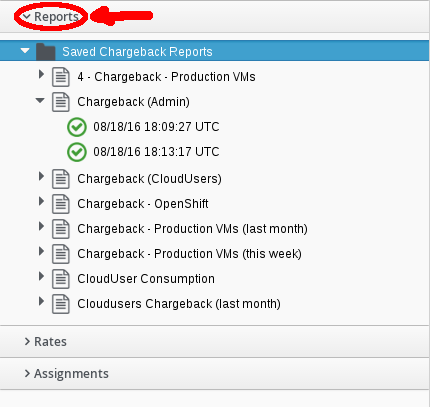Expand Chargeback - Production VMs (this week) node
Image resolution: width=430 pixels, height=407 pixels.
pyautogui.click(x=41, y=251)
